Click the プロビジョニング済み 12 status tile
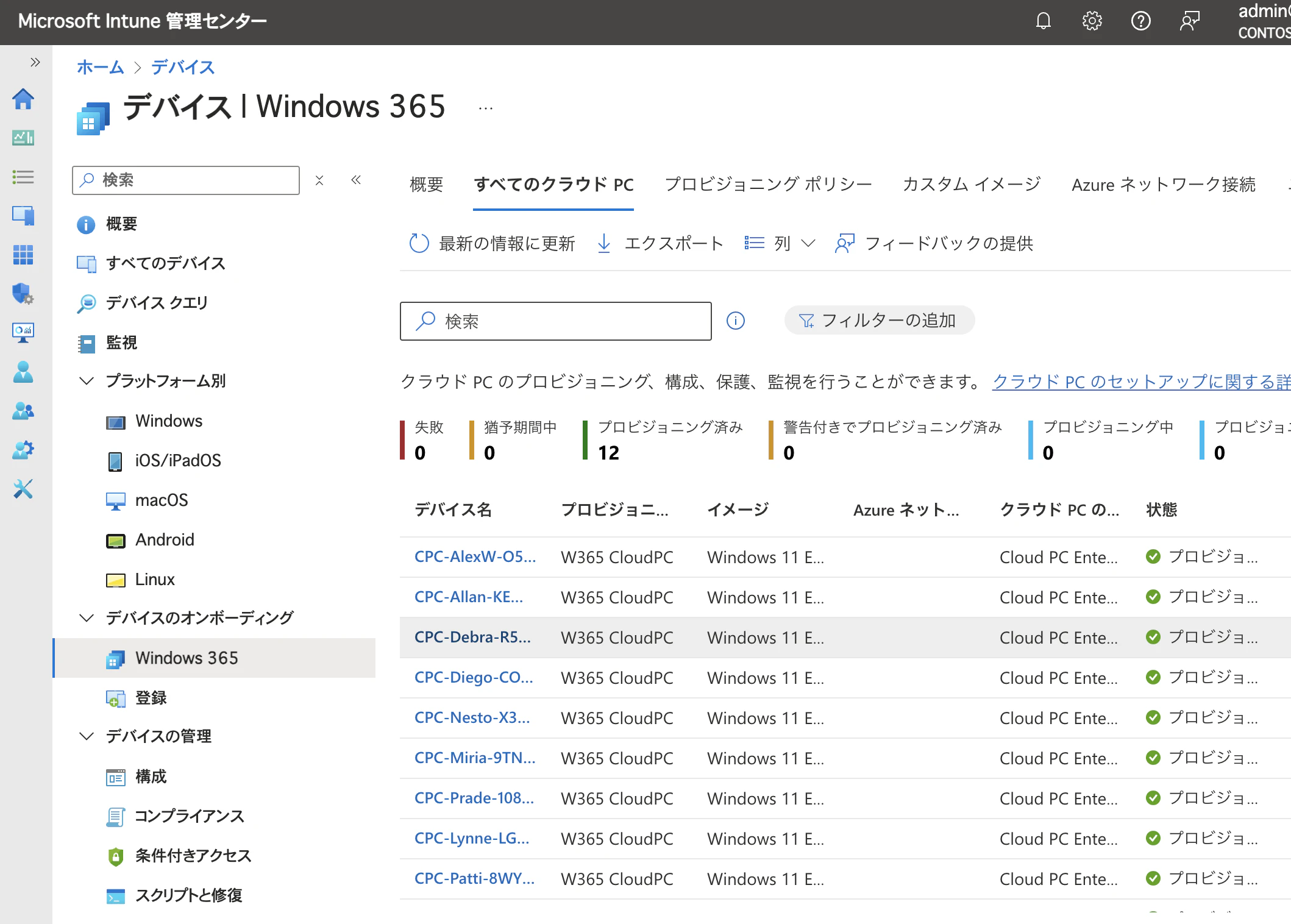The image size is (1291, 924). [x=663, y=440]
